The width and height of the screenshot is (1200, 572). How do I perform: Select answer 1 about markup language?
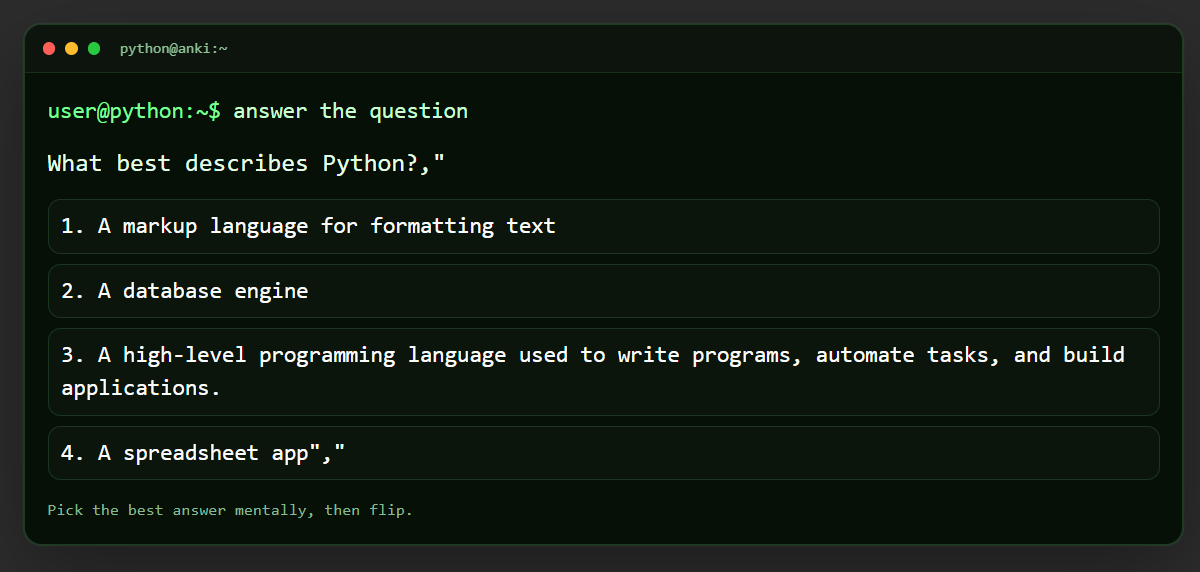click(604, 226)
